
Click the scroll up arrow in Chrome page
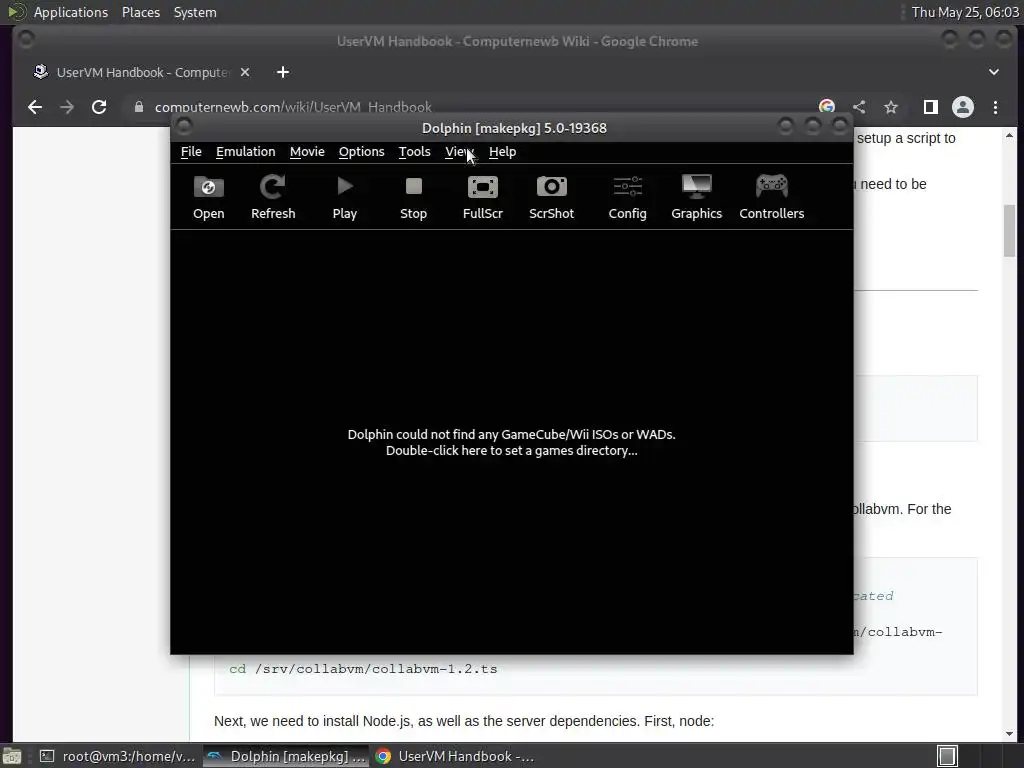(1010, 136)
